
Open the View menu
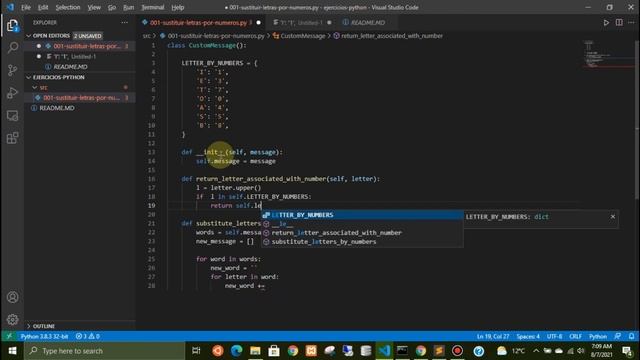tap(94, 7)
